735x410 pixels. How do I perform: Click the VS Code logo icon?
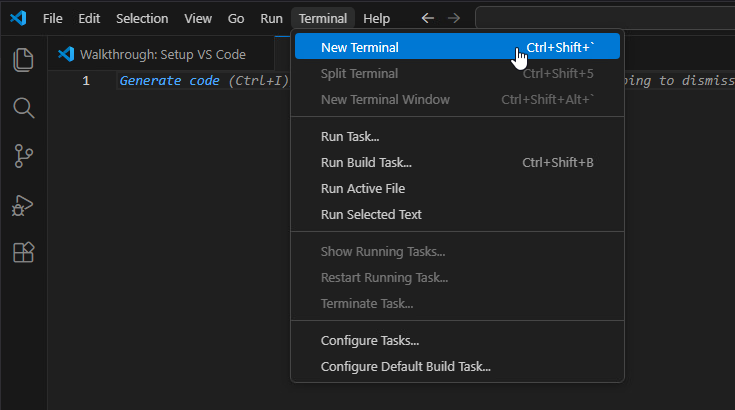point(18,18)
